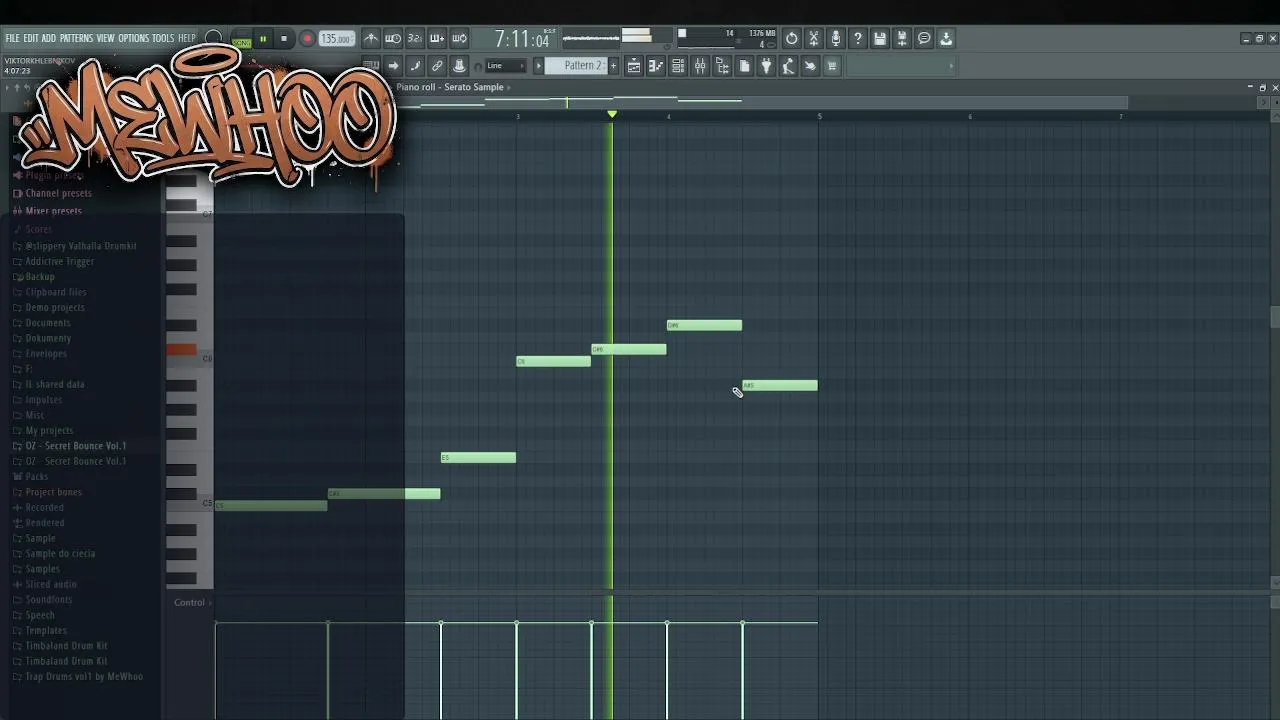Open the question mark help icon

click(858, 39)
